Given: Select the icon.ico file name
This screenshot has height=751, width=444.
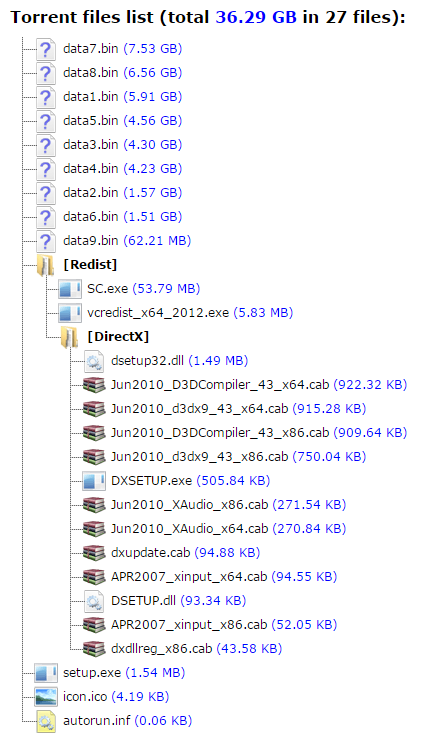Looking at the screenshot, I should (x=85, y=696).
